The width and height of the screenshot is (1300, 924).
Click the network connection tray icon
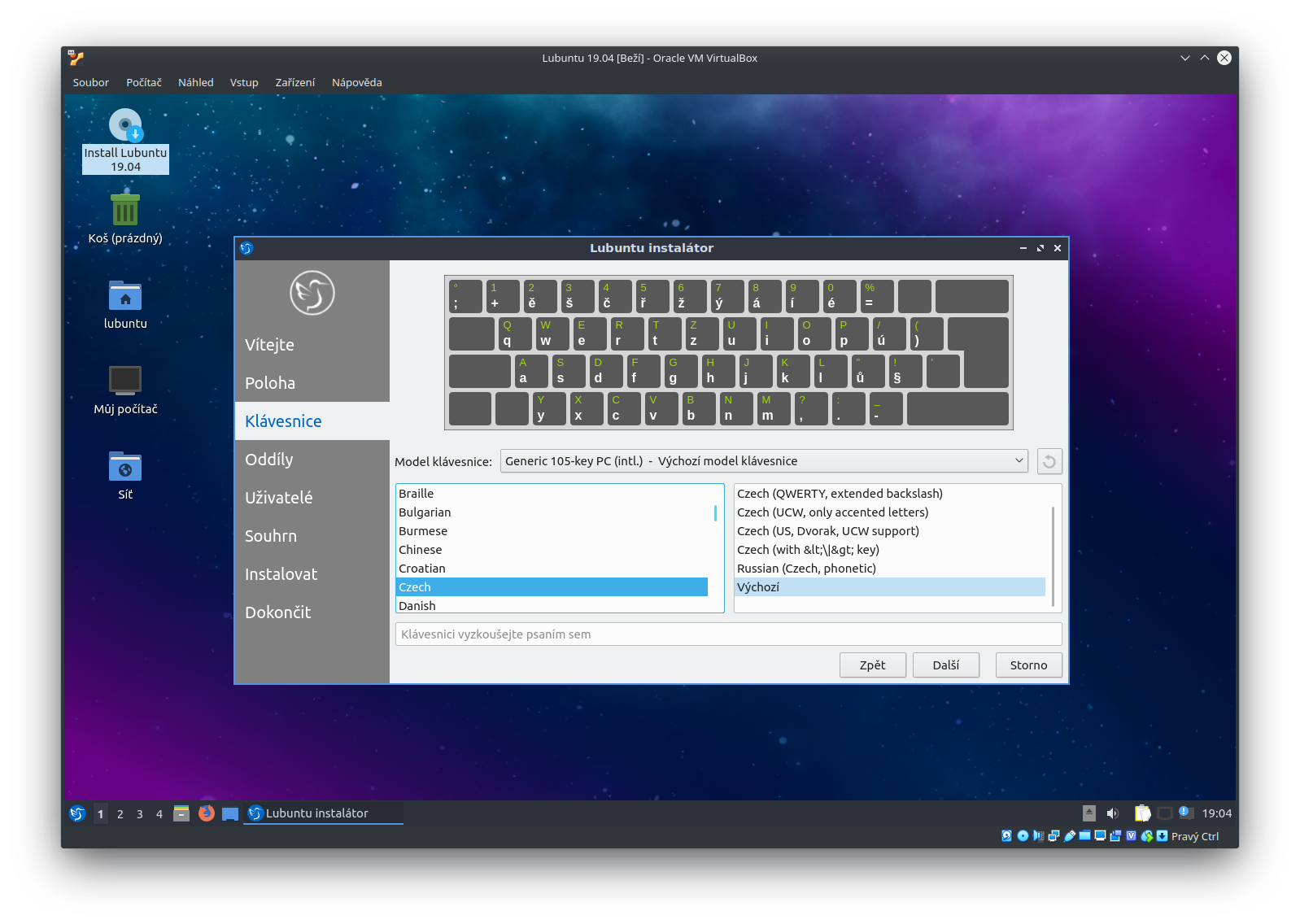(1165, 813)
